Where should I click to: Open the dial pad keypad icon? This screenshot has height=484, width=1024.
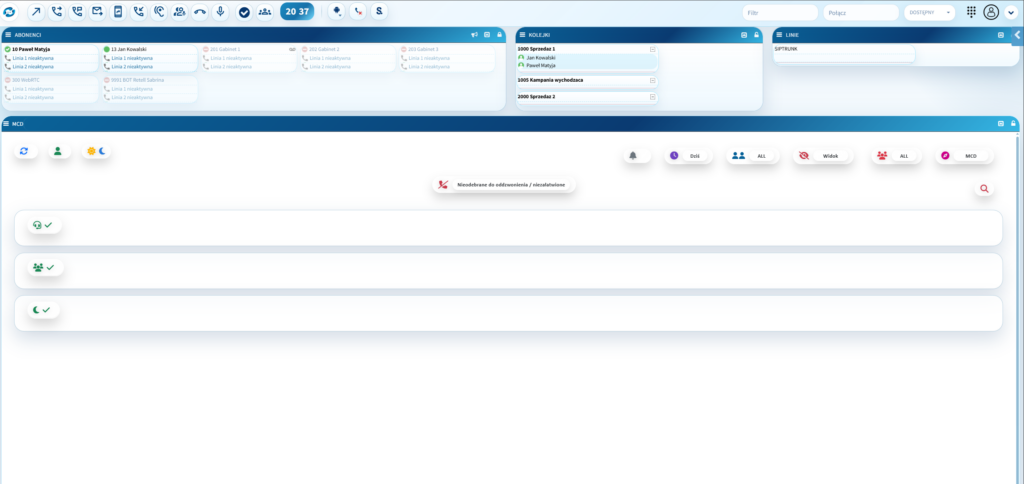click(971, 12)
